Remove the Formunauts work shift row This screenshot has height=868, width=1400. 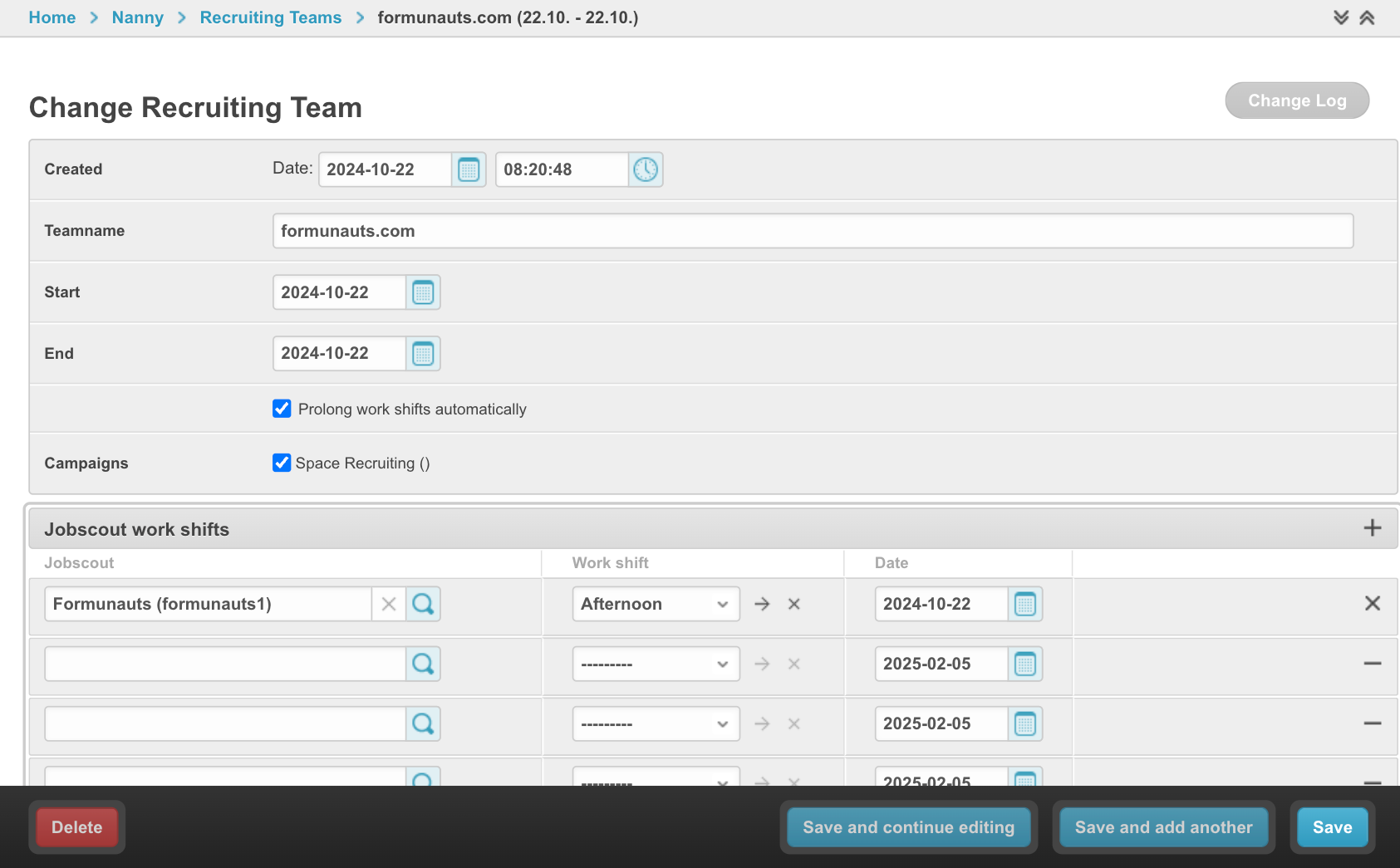1373,604
